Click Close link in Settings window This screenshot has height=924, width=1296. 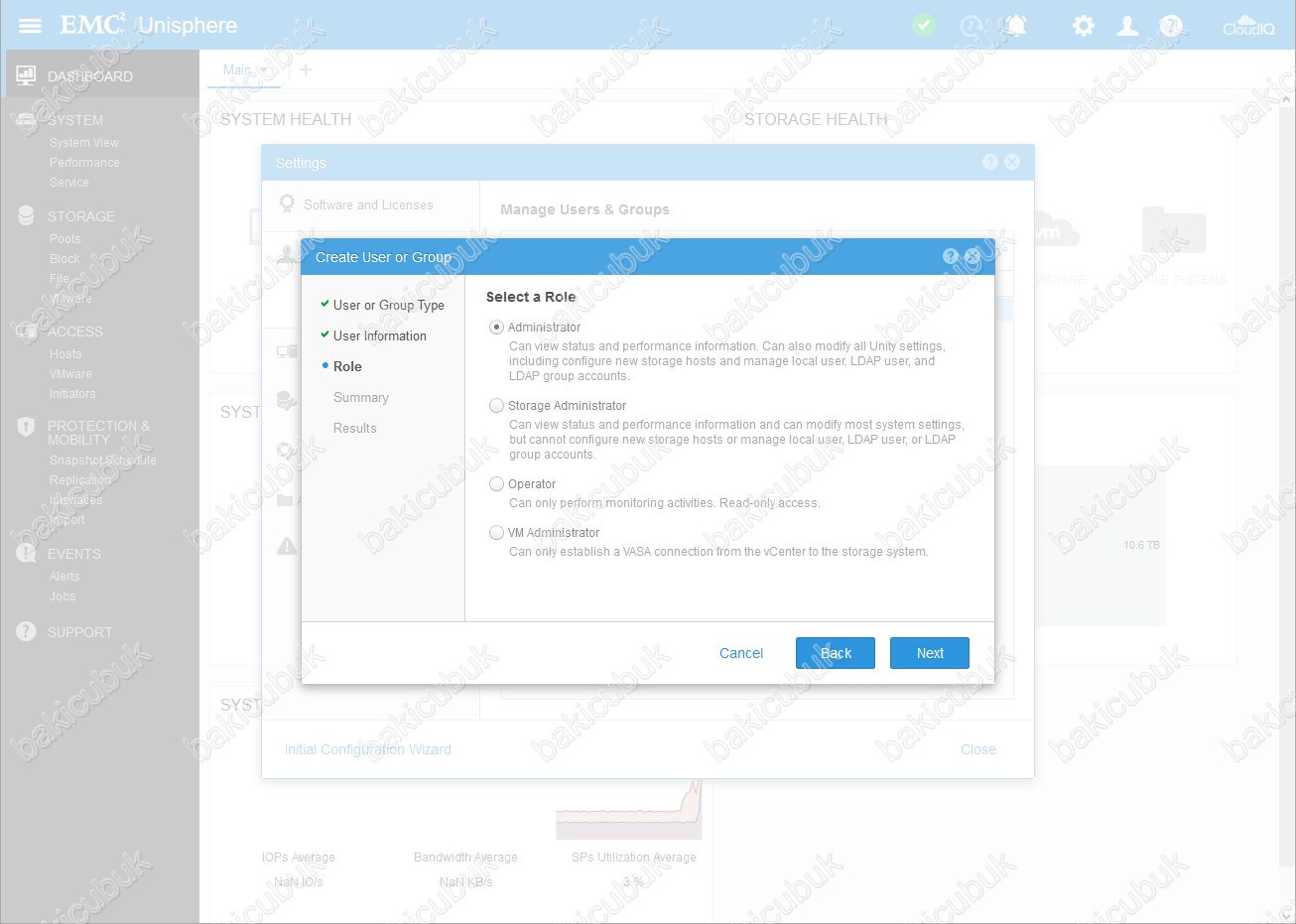978,749
